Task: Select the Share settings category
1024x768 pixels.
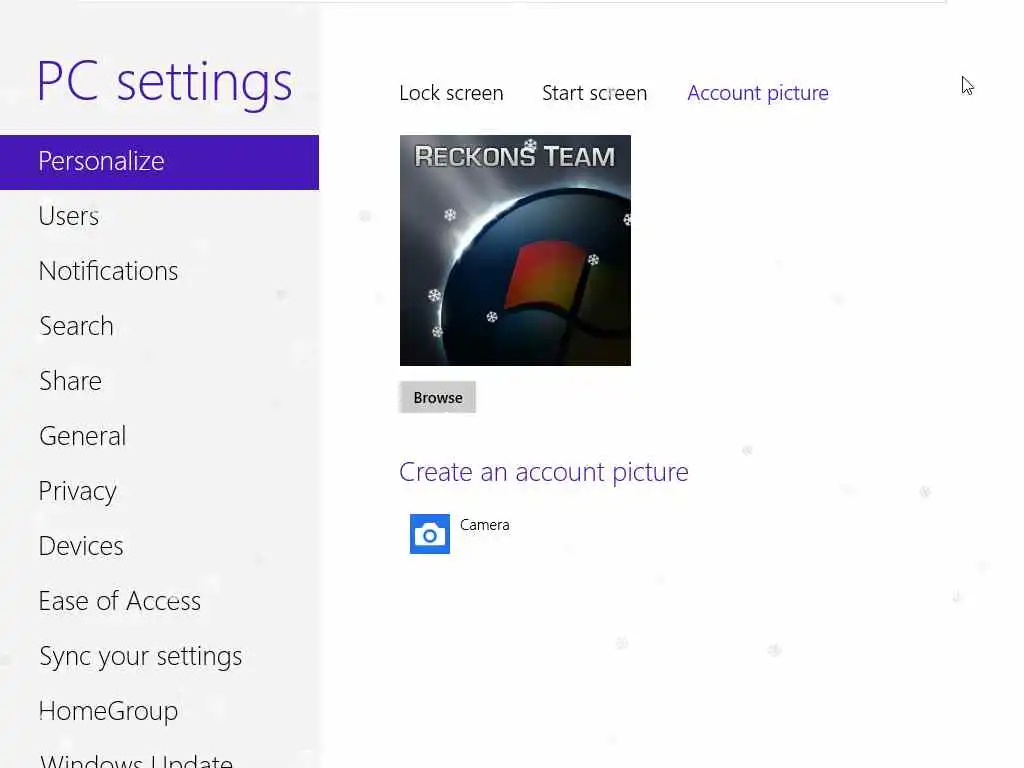Action: (71, 381)
